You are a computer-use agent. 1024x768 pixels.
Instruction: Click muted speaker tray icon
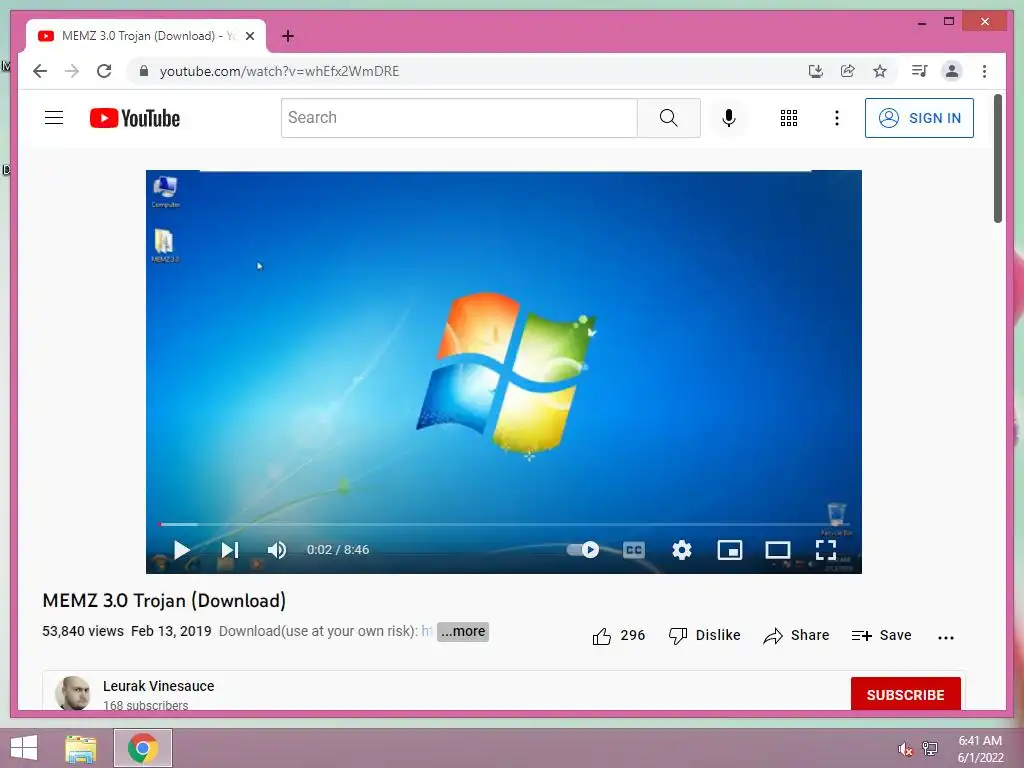[x=905, y=749]
